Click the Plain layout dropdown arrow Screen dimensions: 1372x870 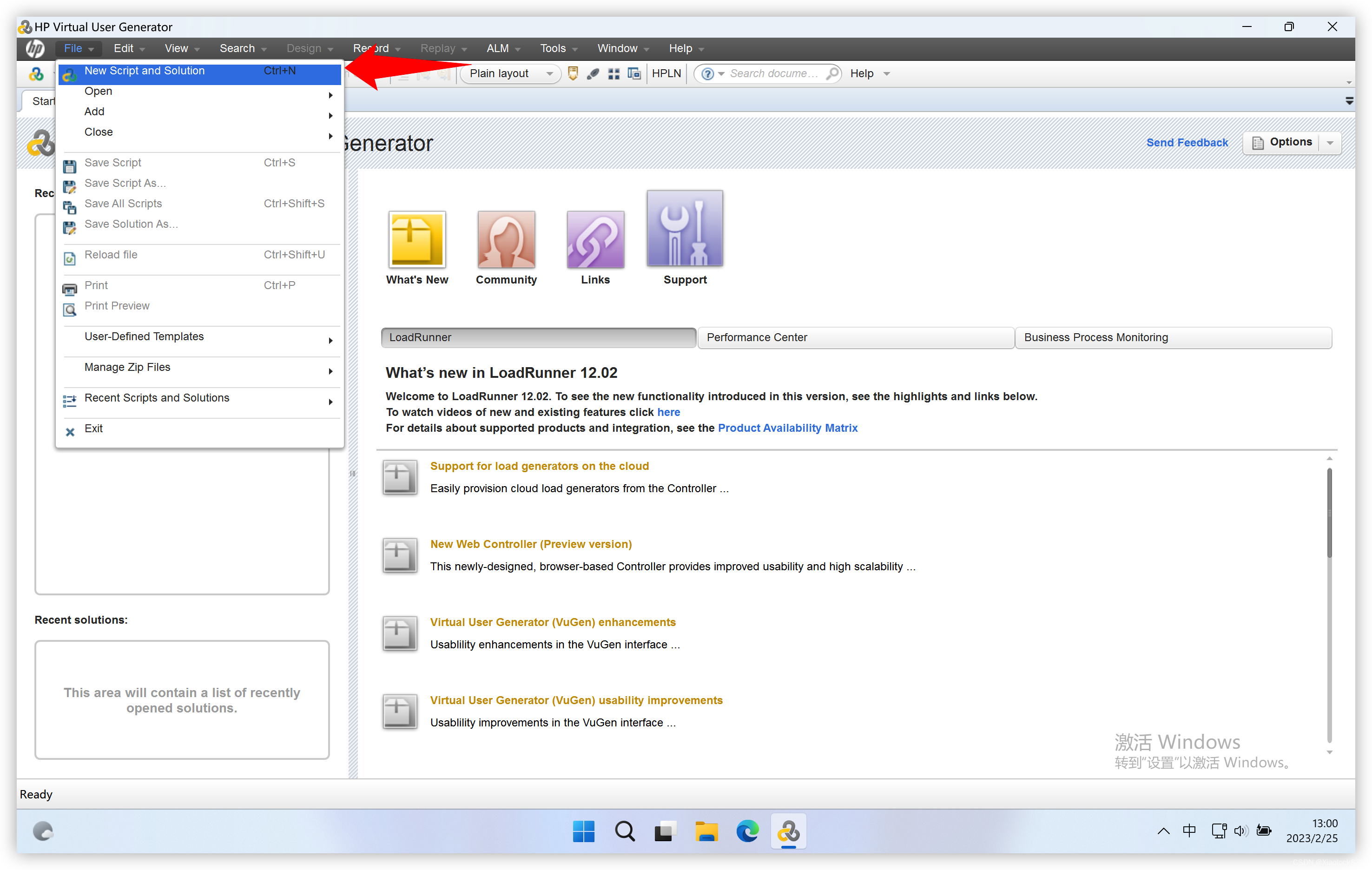tap(548, 73)
